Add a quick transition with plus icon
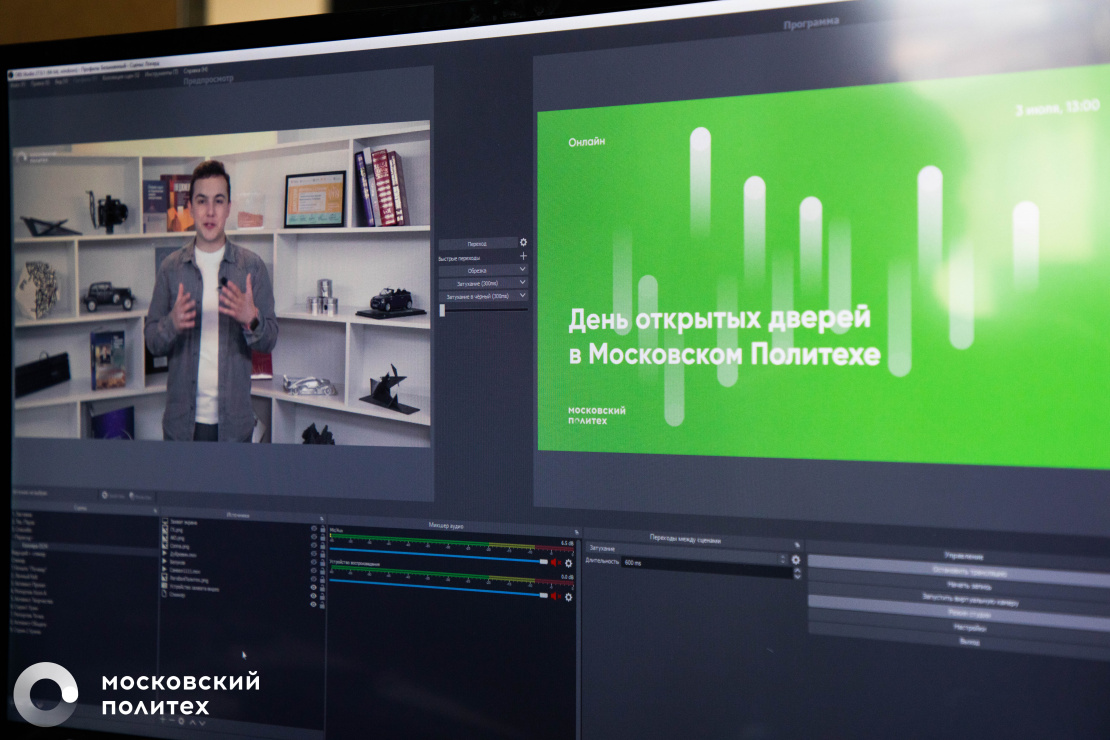Image resolution: width=1110 pixels, height=740 pixels. pyautogui.click(x=523, y=256)
